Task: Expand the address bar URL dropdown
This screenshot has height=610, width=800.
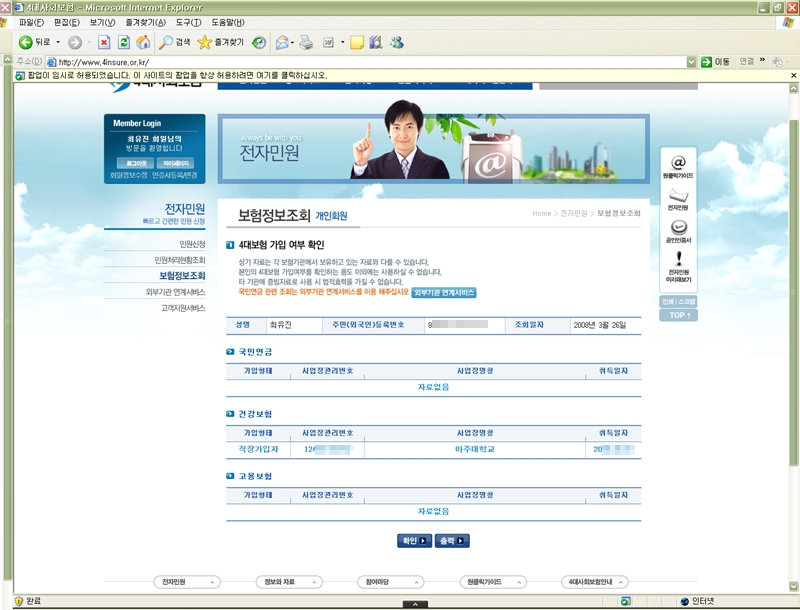Action: (691, 62)
